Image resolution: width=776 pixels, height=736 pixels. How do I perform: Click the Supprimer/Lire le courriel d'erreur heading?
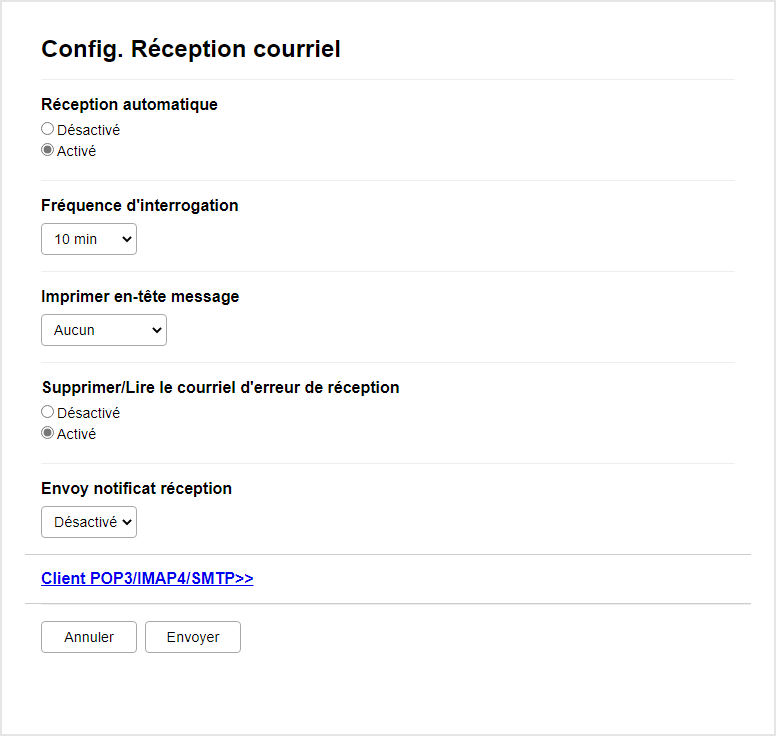click(x=220, y=387)
